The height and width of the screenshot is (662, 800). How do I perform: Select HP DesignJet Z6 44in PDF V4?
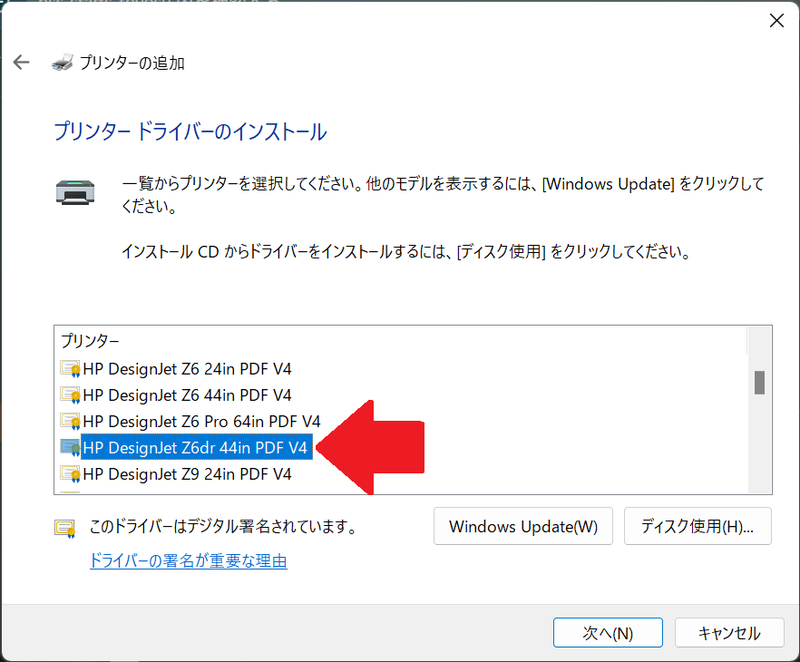(x=187, y=395)
